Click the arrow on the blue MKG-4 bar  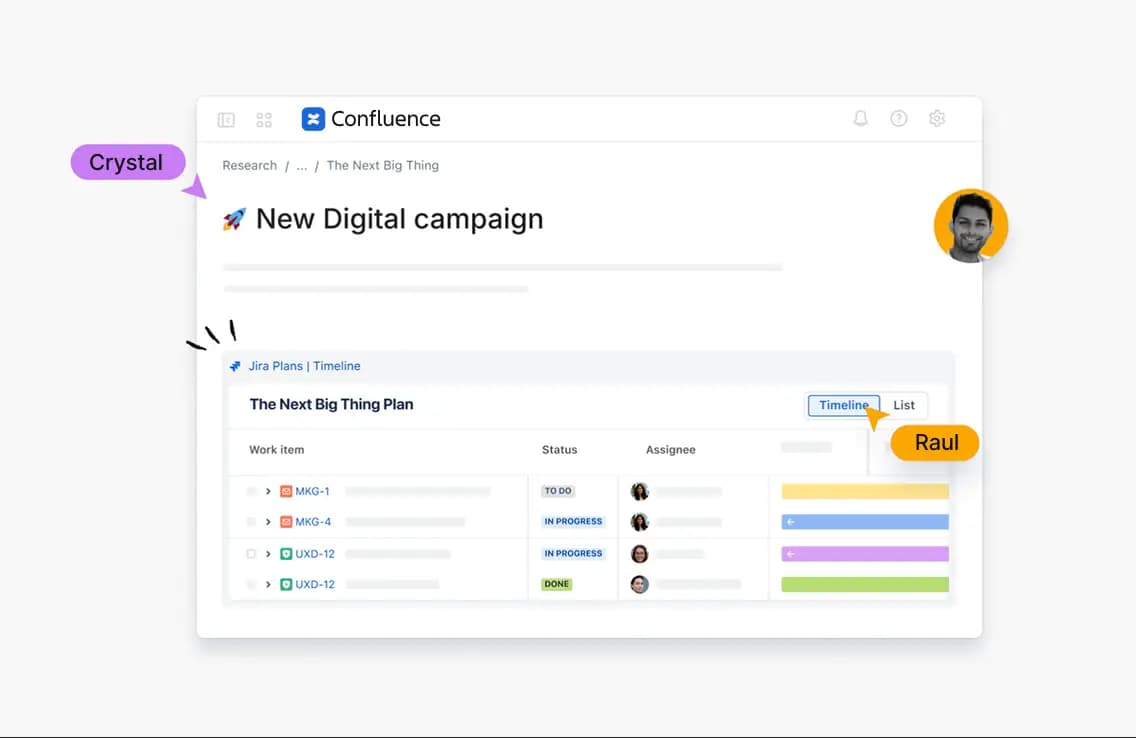tap(790, 521)
